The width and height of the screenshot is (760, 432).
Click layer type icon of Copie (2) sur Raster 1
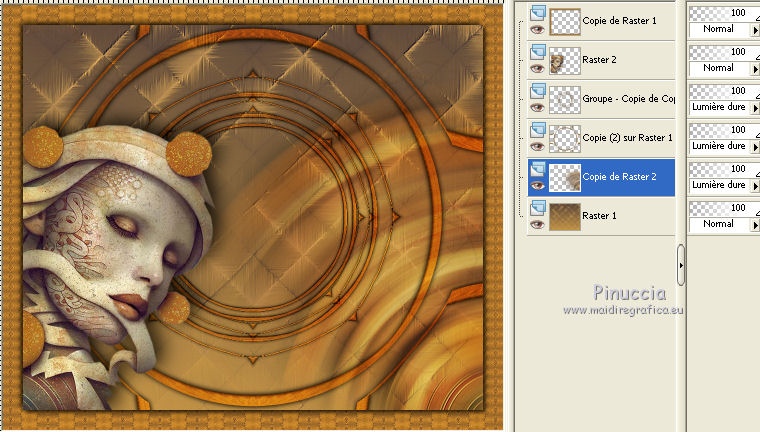538,130
